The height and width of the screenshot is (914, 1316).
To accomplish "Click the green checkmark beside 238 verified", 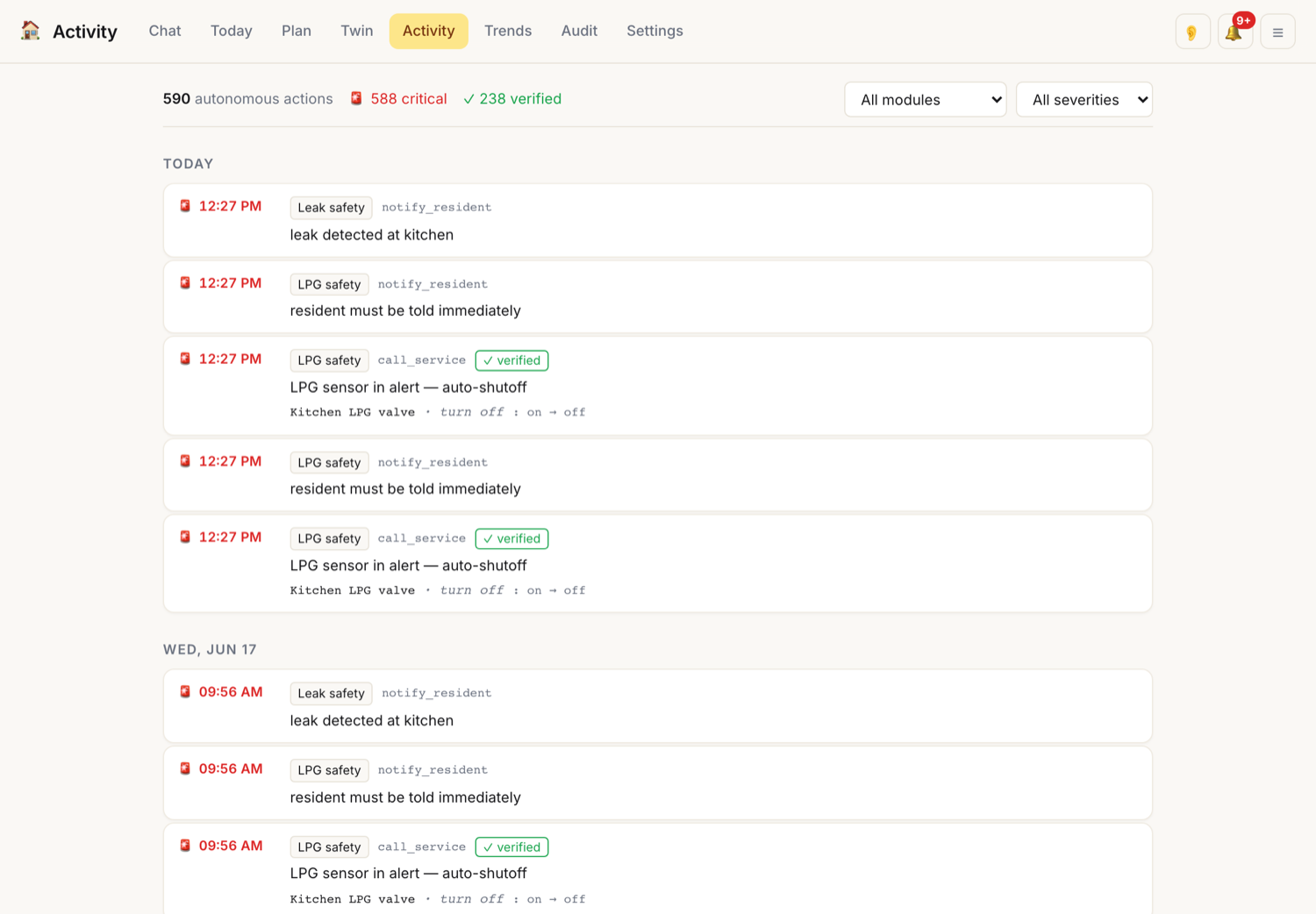I will pyautogui.click(x=468, y=99).
